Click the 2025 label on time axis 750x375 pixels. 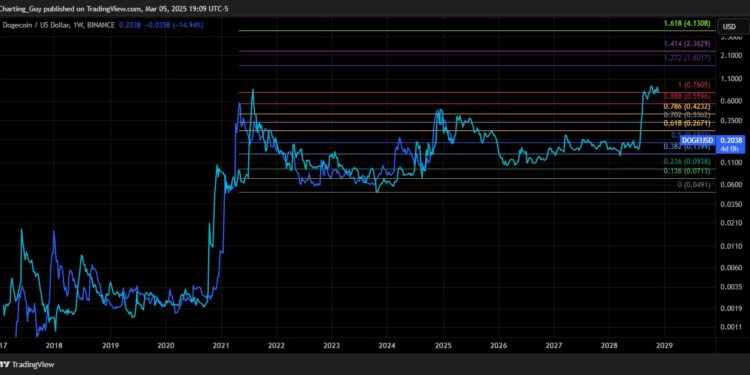[x=443, y=345]
